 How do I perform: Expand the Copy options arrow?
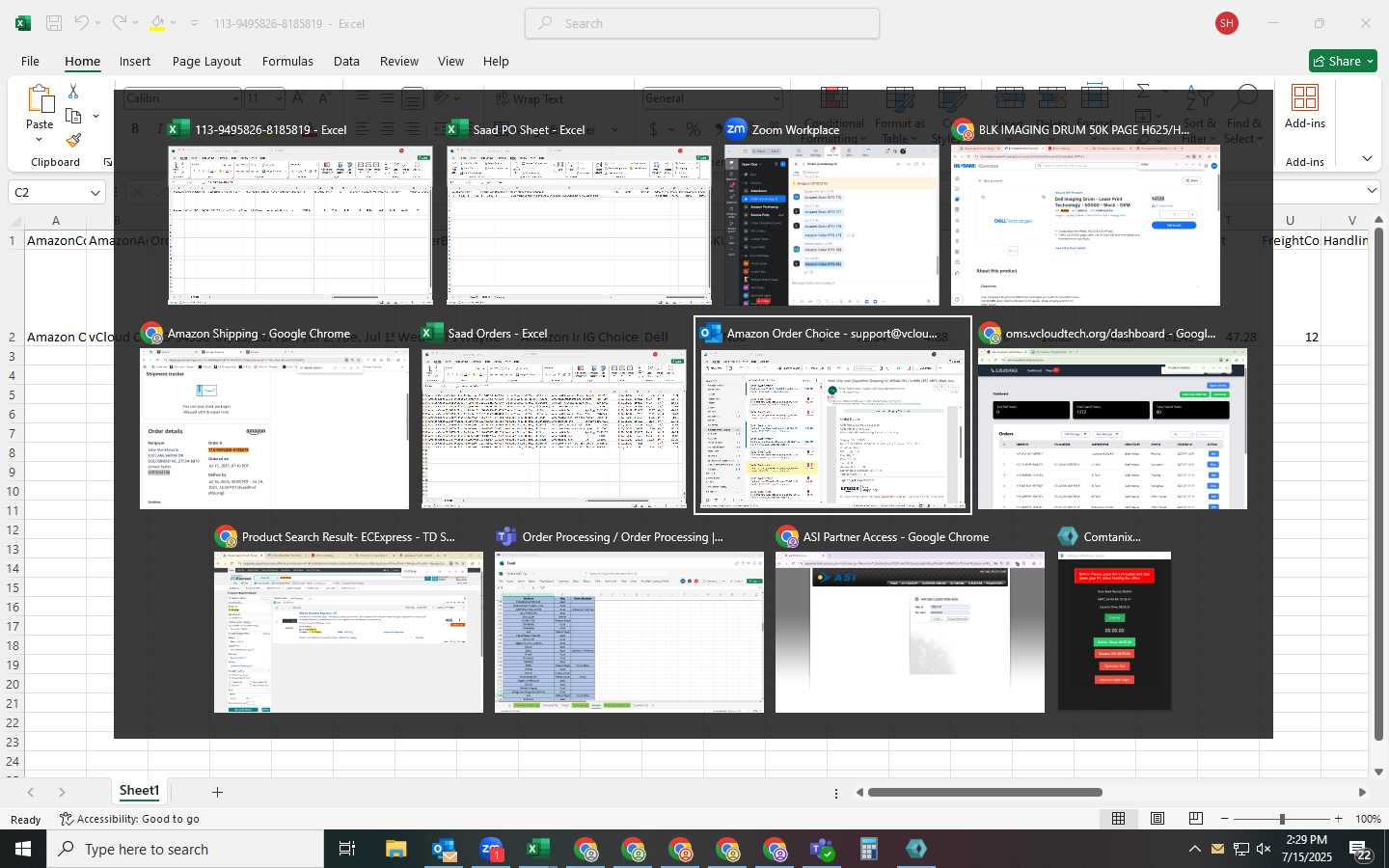(x=95, y=116)
